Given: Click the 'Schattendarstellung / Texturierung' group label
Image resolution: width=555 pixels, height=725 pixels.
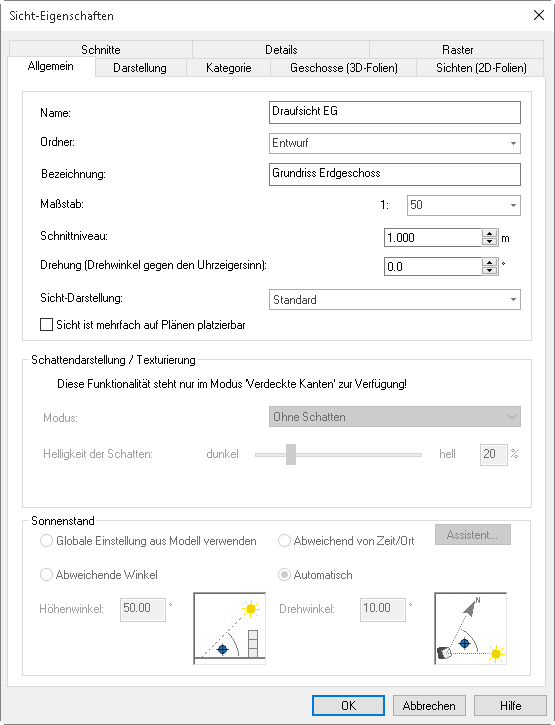Looking at the screenshot, I should pos(113,360).
